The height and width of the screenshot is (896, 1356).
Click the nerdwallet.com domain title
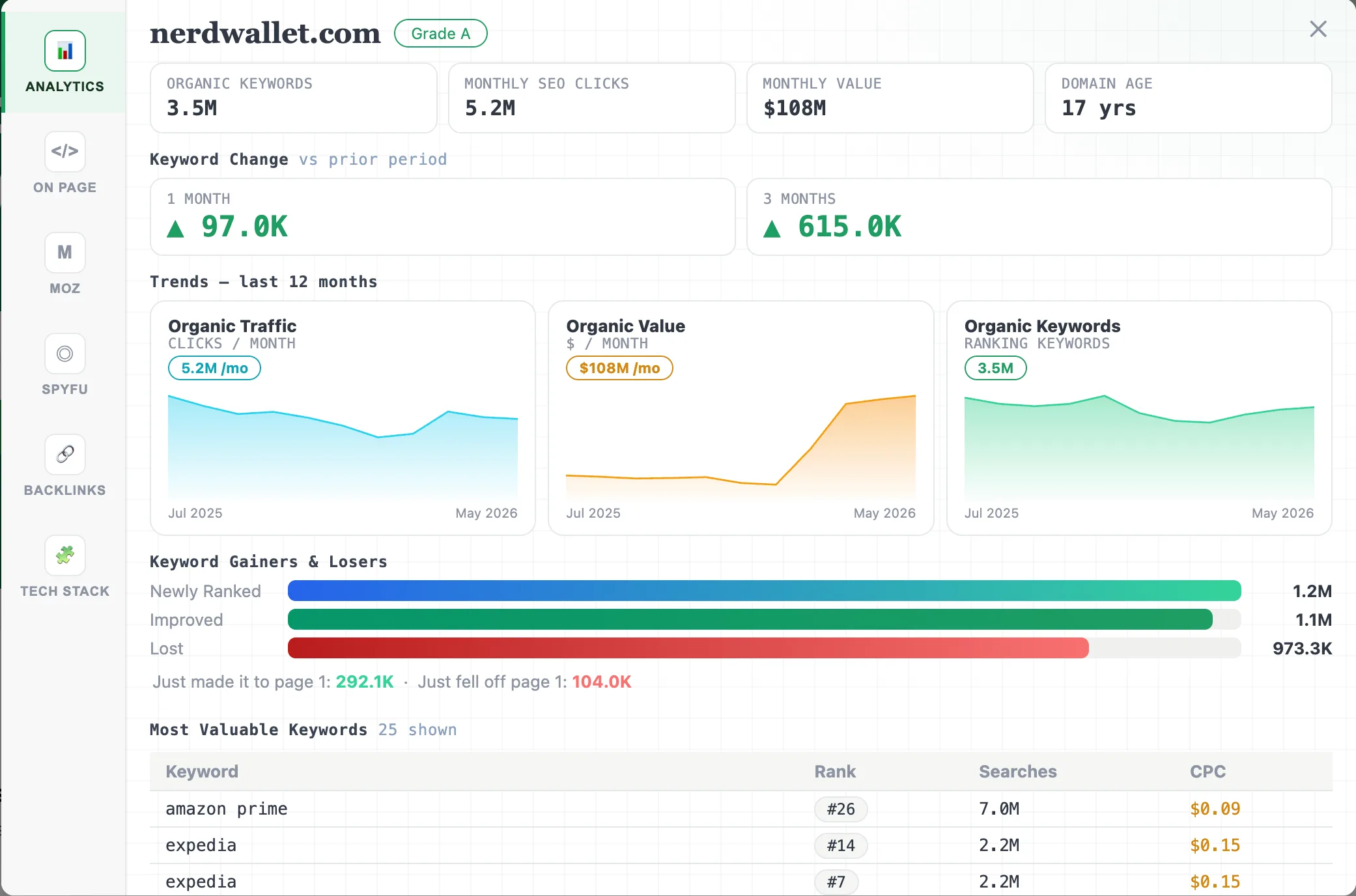pos(265,33)
